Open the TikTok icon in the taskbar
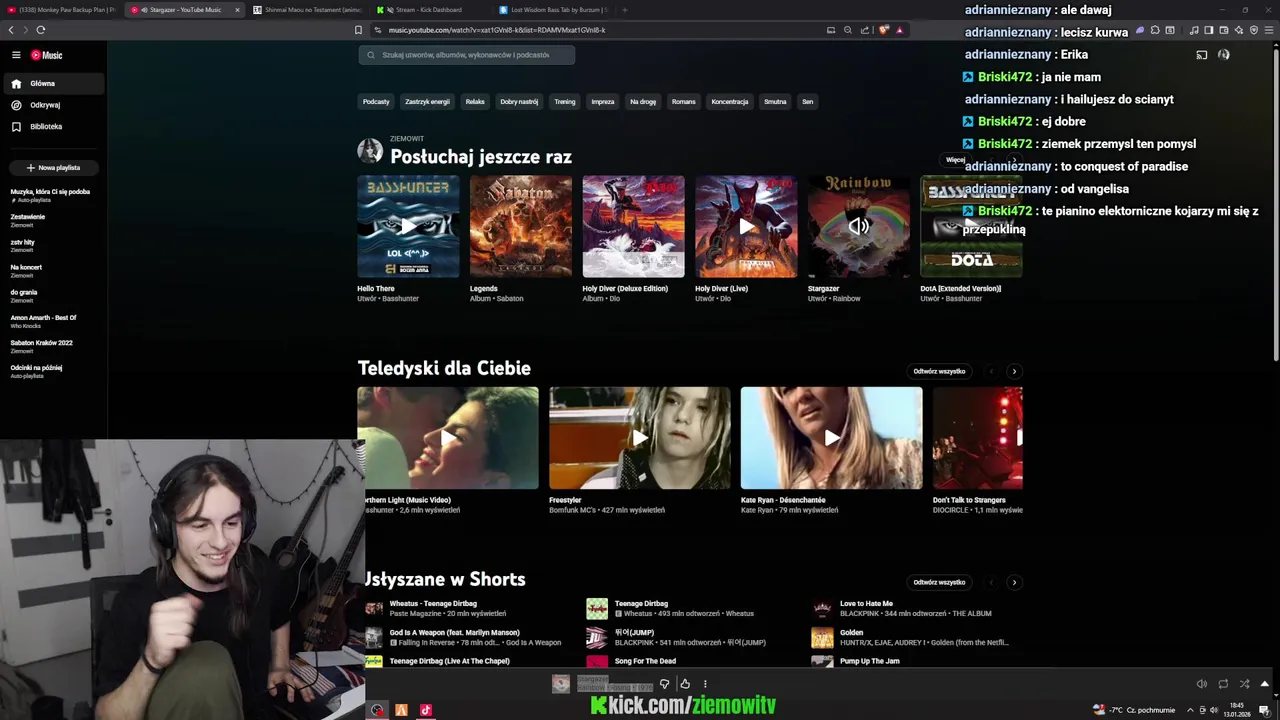The height and width of the screenshot is (720, 1280). tap(426, 710)
